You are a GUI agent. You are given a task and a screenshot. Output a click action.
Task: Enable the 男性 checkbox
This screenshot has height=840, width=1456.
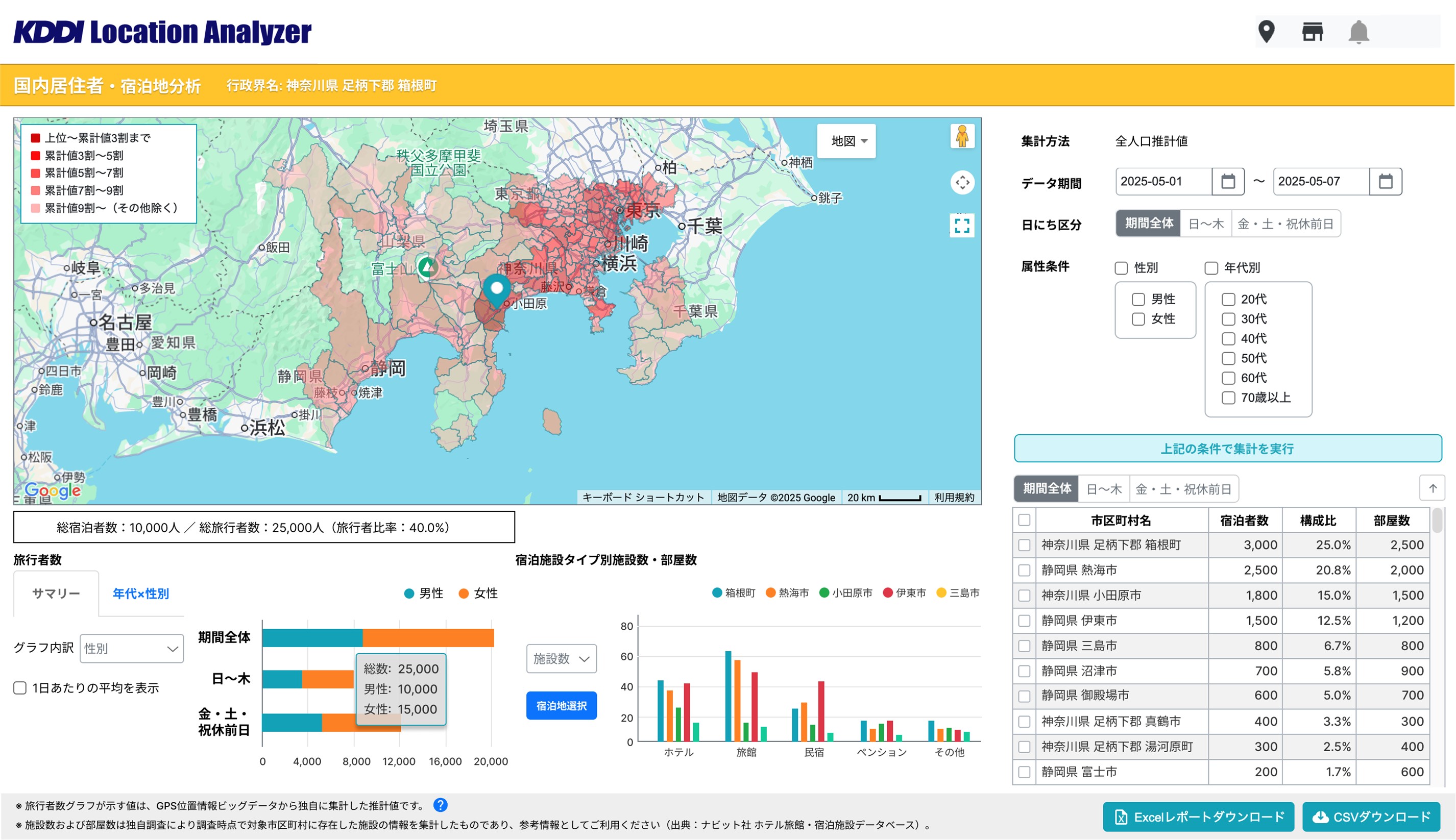[1138, 300]
